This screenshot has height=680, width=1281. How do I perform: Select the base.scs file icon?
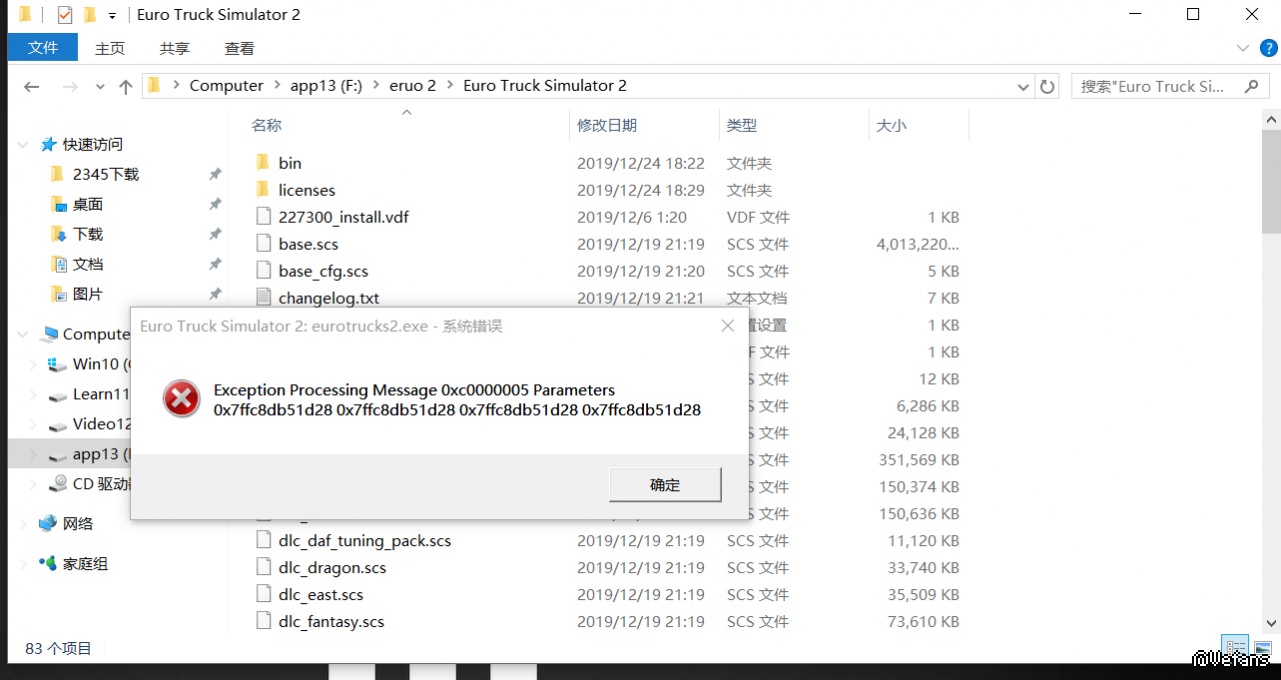tap(263, 243)
